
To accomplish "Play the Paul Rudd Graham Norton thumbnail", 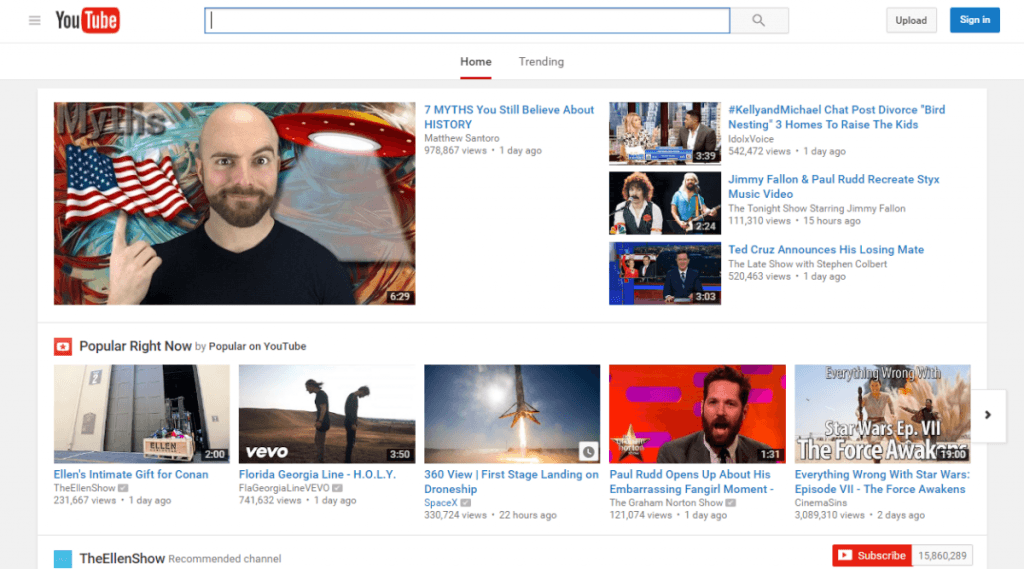I will tap(697, 413).
